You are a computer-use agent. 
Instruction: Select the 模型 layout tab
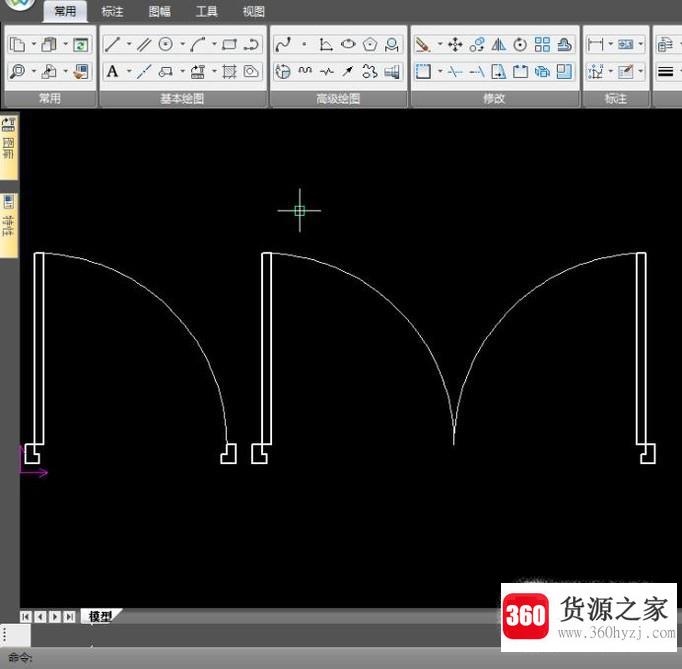[x=100, y=616]
